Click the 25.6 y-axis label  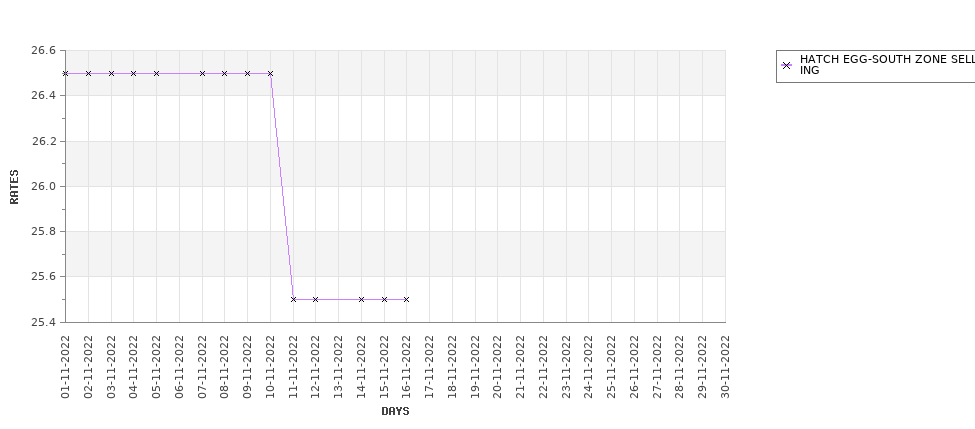[x=44, y=276]
